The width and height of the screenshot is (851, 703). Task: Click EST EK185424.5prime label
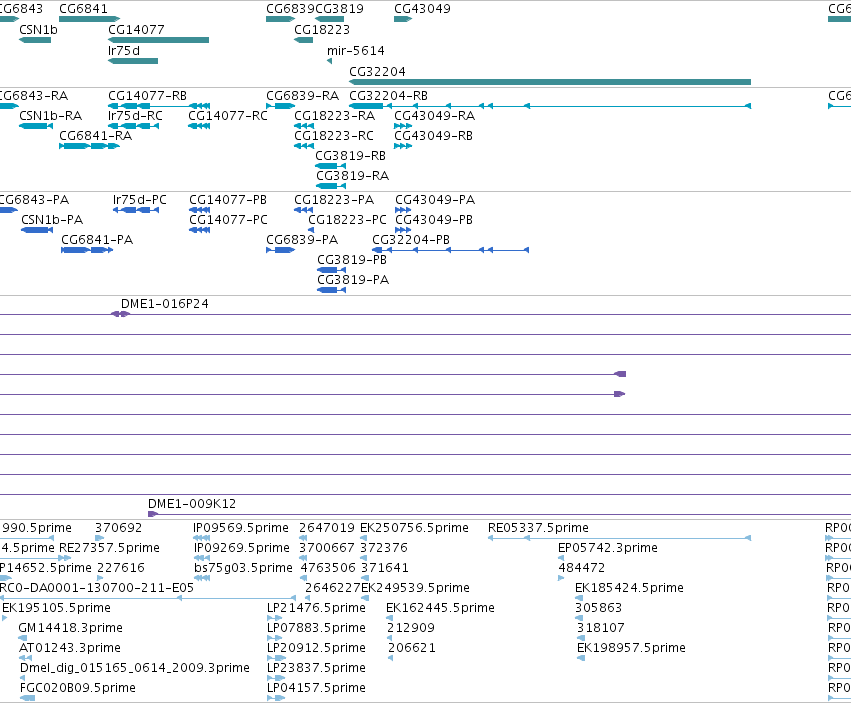(629, 588)
